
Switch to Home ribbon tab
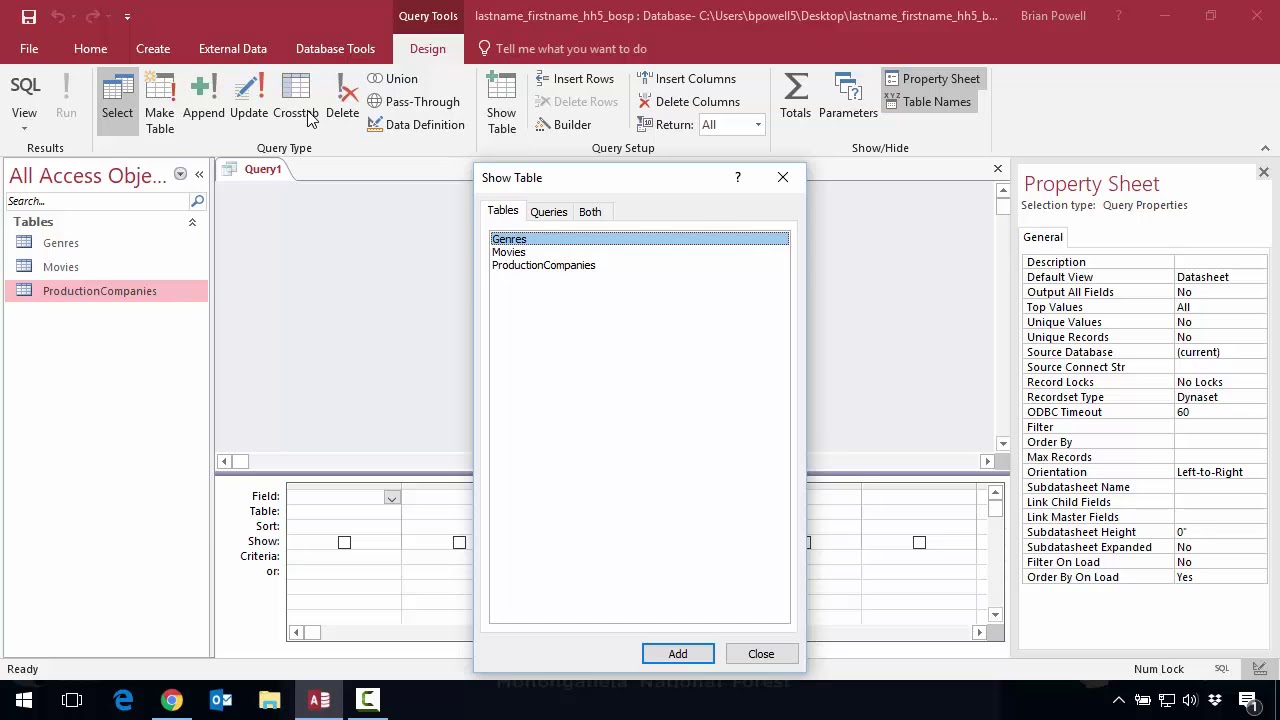pyautogui.click(x=90, y=48)
